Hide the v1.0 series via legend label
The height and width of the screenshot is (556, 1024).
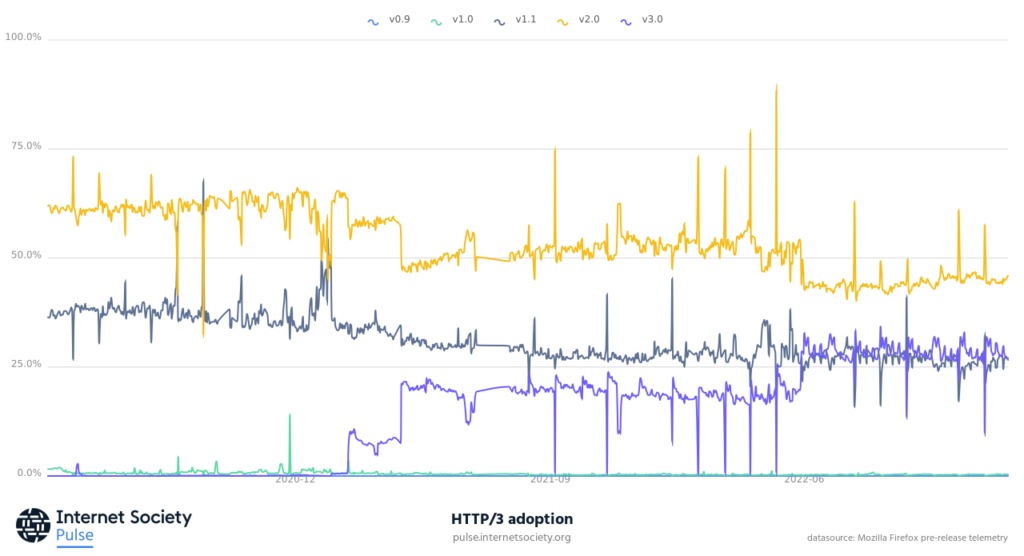pos(462,20)
